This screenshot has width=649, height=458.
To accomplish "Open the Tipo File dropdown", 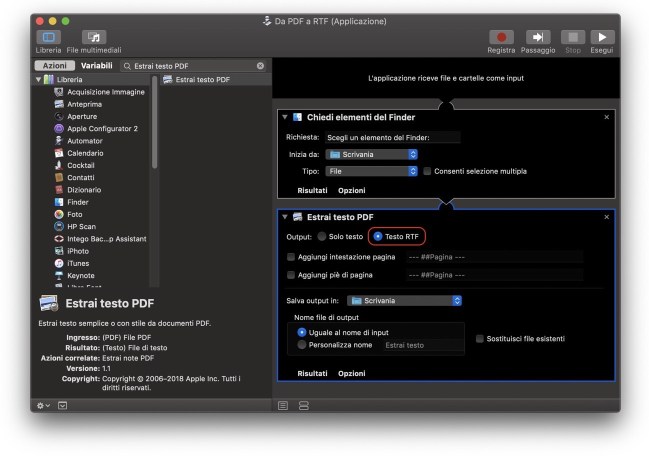I will pyautogui.click(x=371, y=171).
